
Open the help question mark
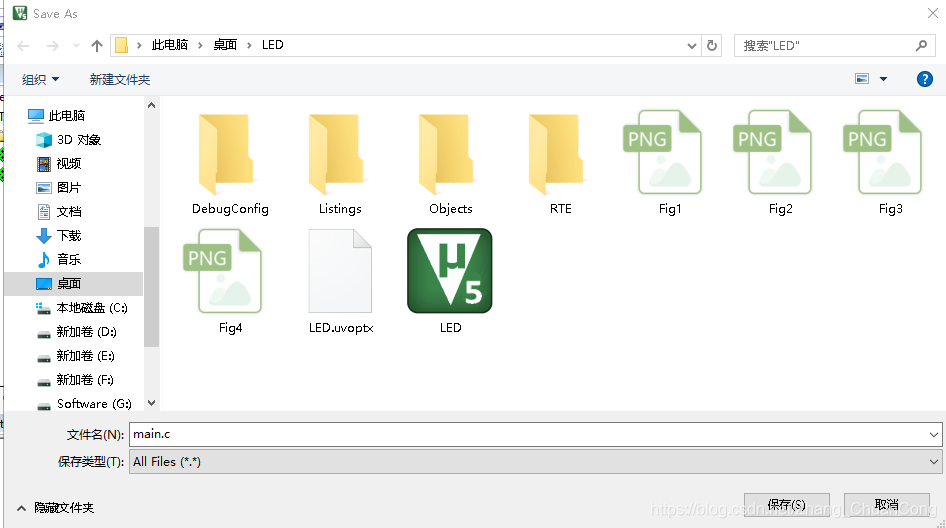tap(924, 79)
